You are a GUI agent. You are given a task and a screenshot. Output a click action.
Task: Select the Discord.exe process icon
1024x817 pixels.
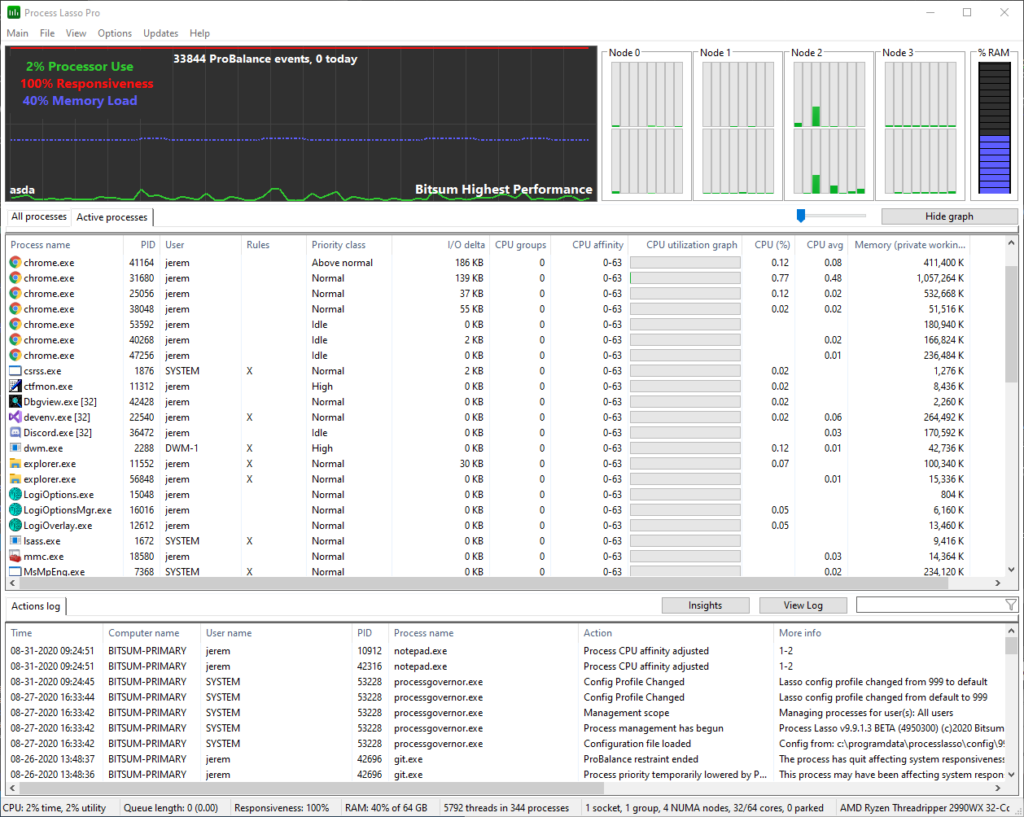pyautogui.click(x=13, y=432)
